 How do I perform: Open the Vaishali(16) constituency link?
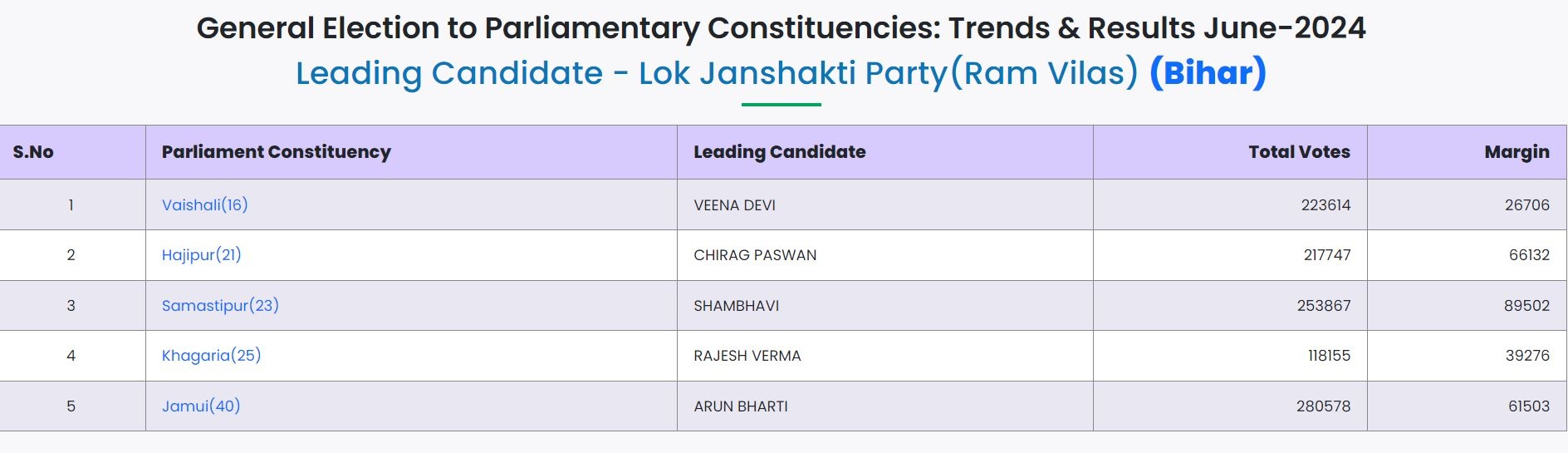204,205
